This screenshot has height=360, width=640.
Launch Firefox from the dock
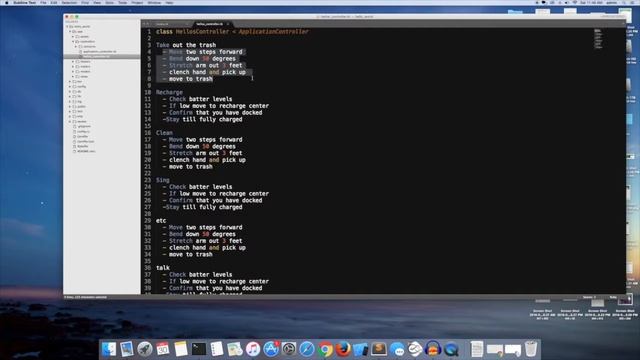point(343,349)
